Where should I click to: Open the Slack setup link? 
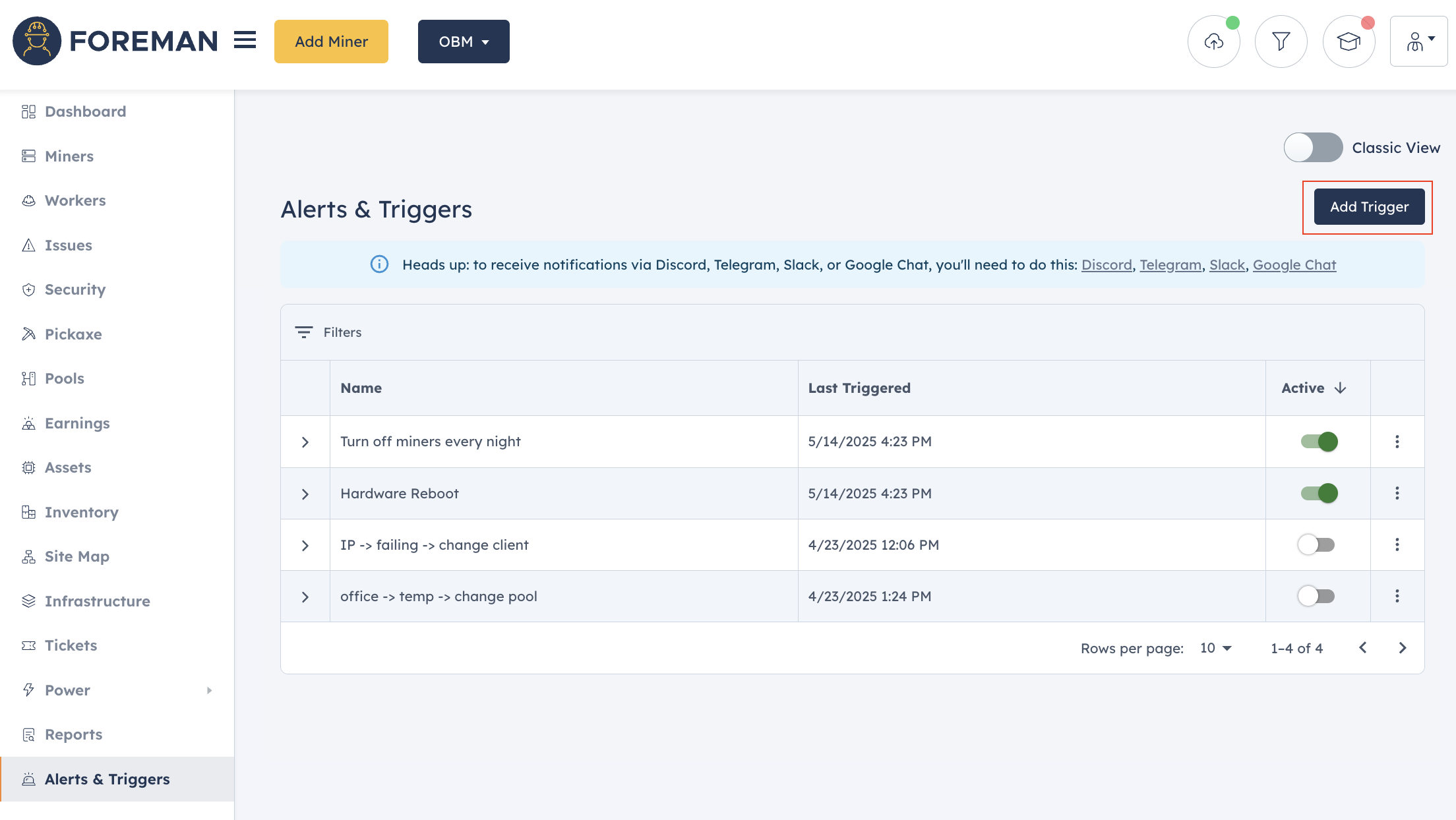1227,264
